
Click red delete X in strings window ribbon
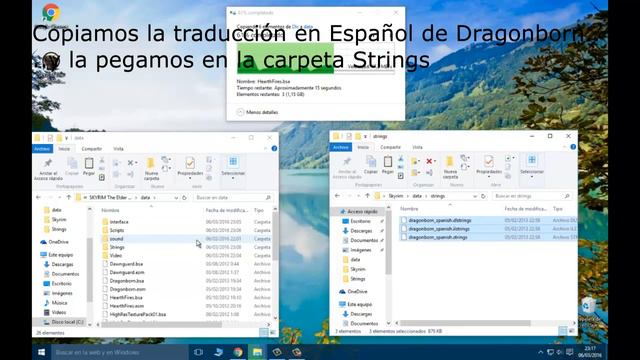point(429,161)
